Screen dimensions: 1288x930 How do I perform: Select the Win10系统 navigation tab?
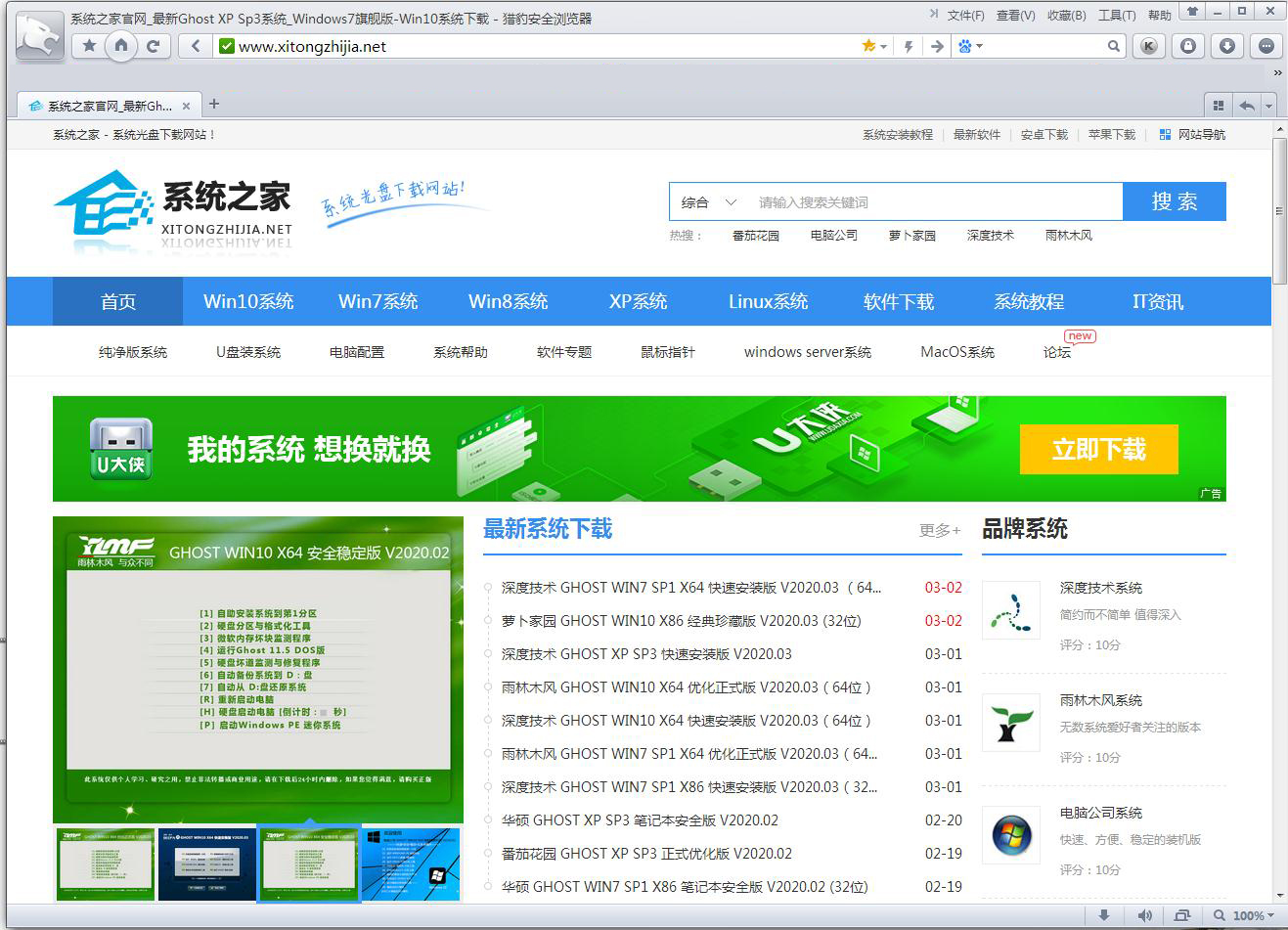pyautogui.click(x=248, y=301)
